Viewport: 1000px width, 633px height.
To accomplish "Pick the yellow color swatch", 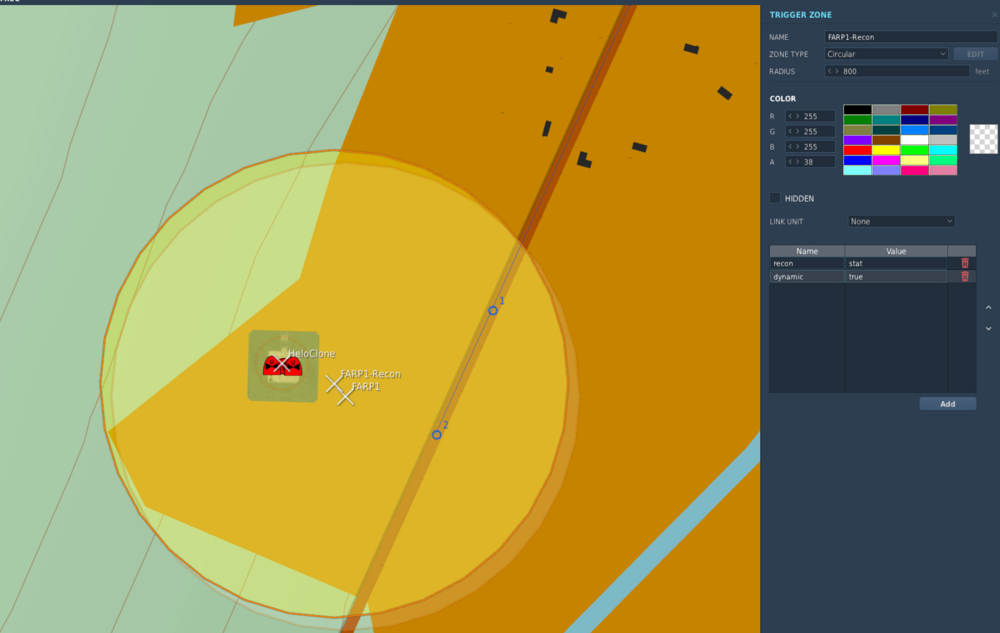I will [x=885, y=150].
